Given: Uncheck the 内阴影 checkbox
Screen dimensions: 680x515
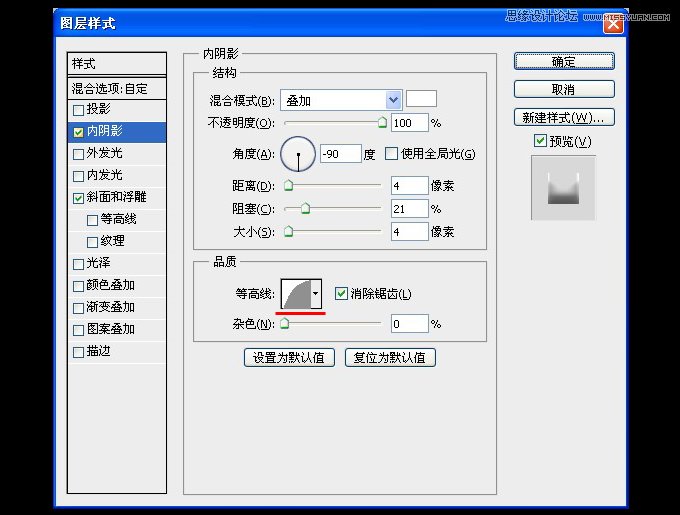Looking at the screenshot, I should coord(78,132).
